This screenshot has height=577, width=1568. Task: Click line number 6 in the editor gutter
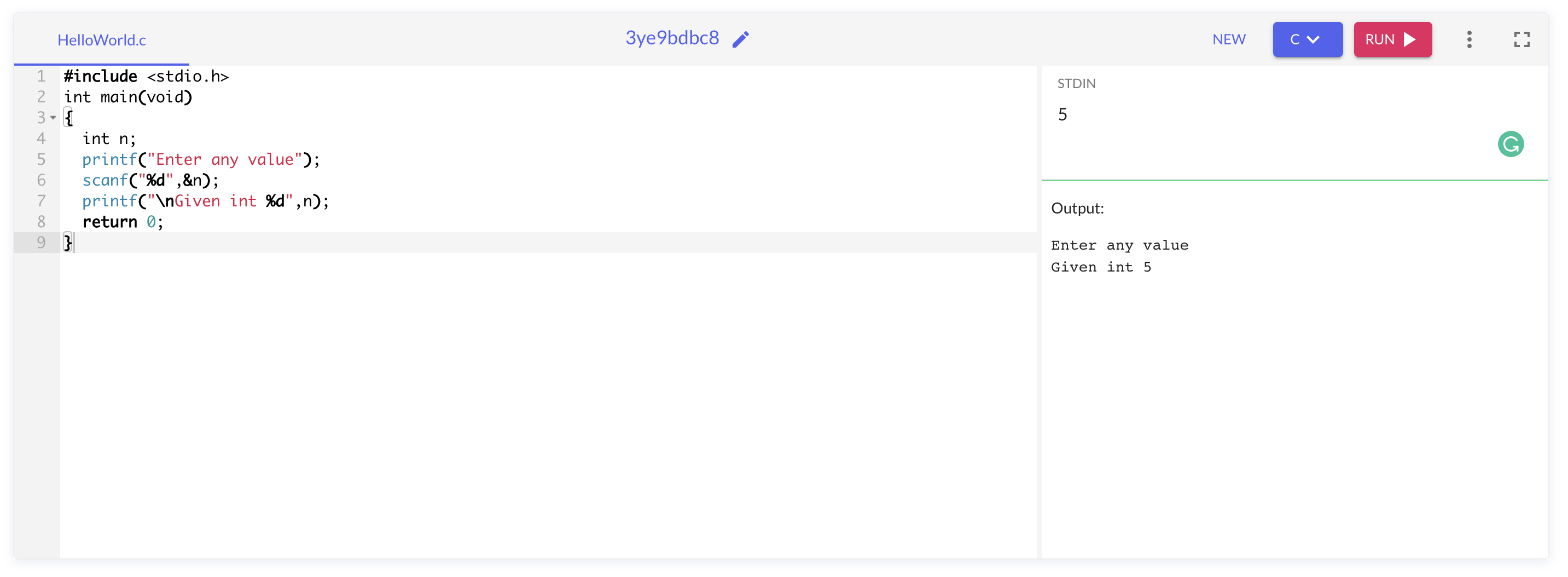(x=41, y=180)
